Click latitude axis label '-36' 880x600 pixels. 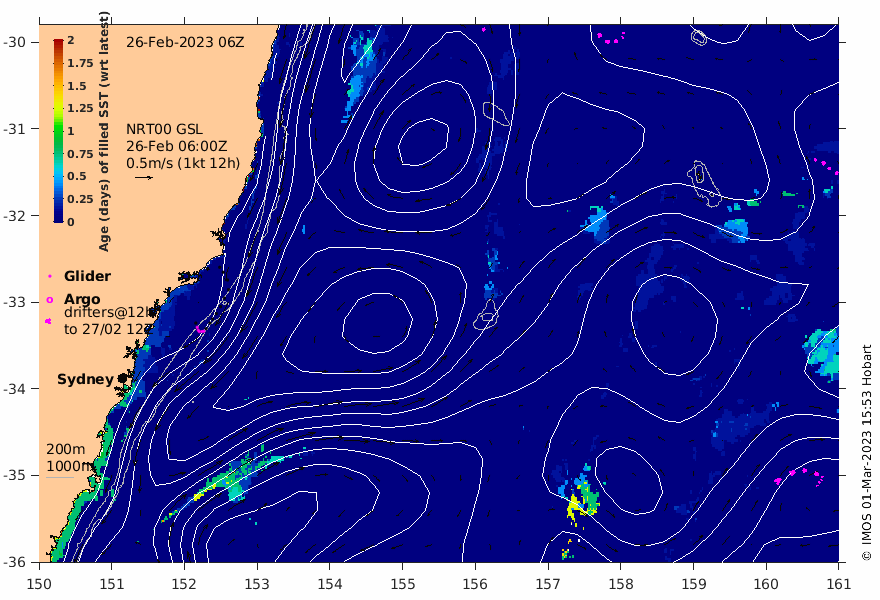coord(14,562)
